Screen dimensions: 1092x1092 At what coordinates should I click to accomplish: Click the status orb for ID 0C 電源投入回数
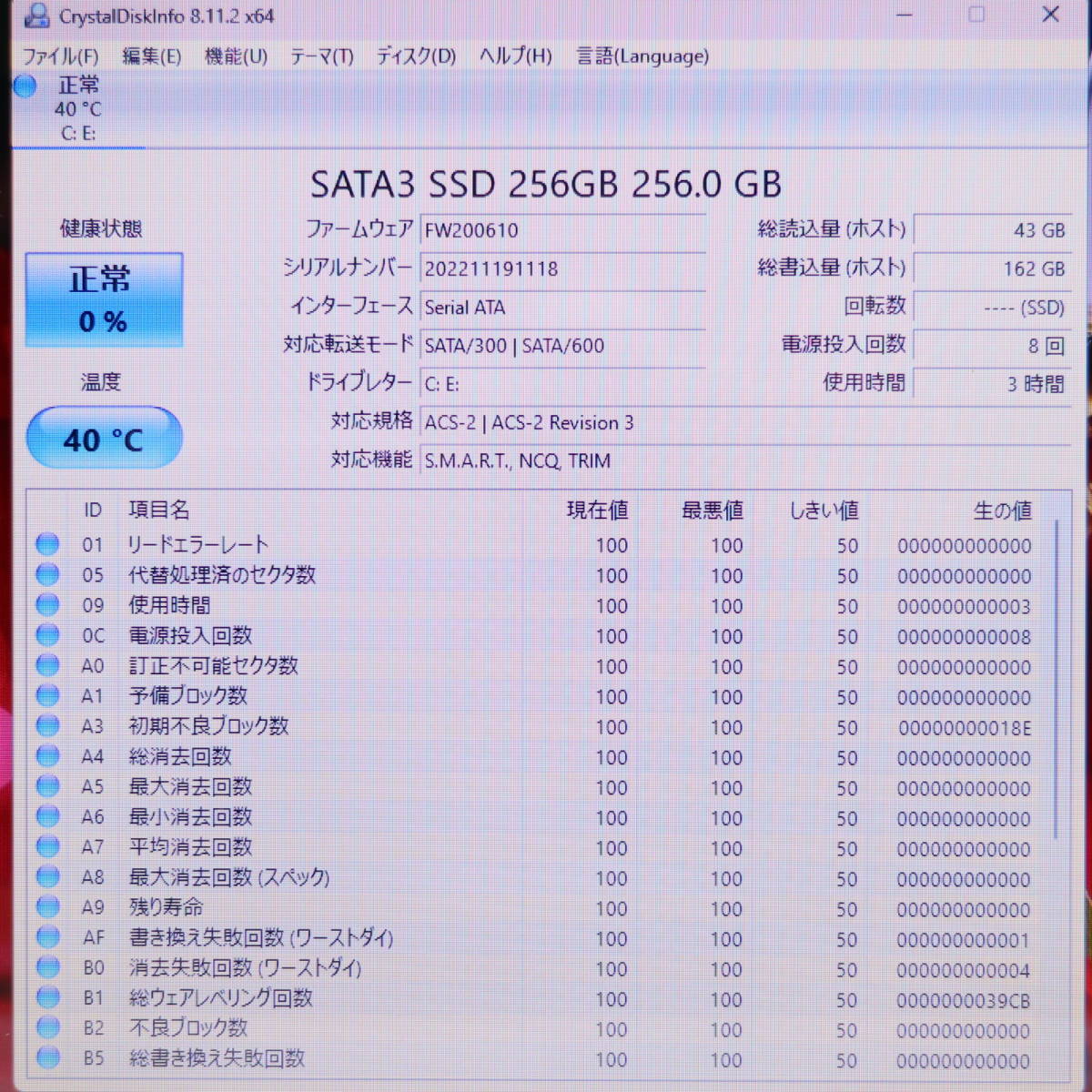pyautogui.click(x=47, y=635)
